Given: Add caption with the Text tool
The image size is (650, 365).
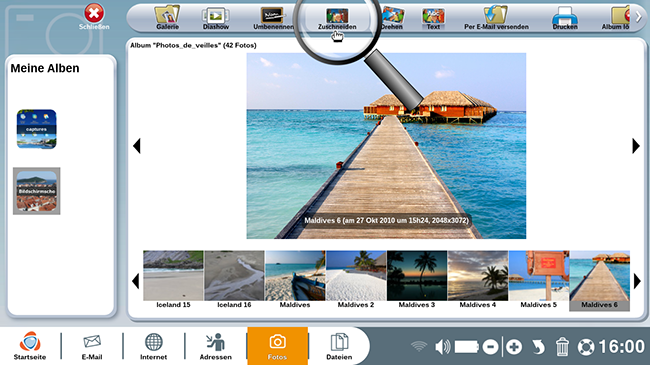Looking at the screenshot, I should [x=433, y=17].
